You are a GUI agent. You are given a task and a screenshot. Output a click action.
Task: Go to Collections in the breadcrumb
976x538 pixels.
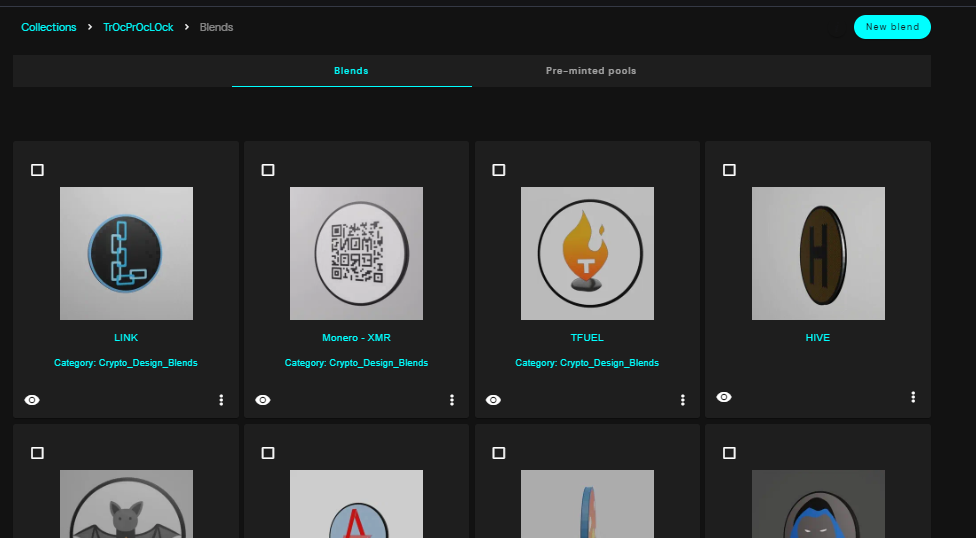coord(49,27)
